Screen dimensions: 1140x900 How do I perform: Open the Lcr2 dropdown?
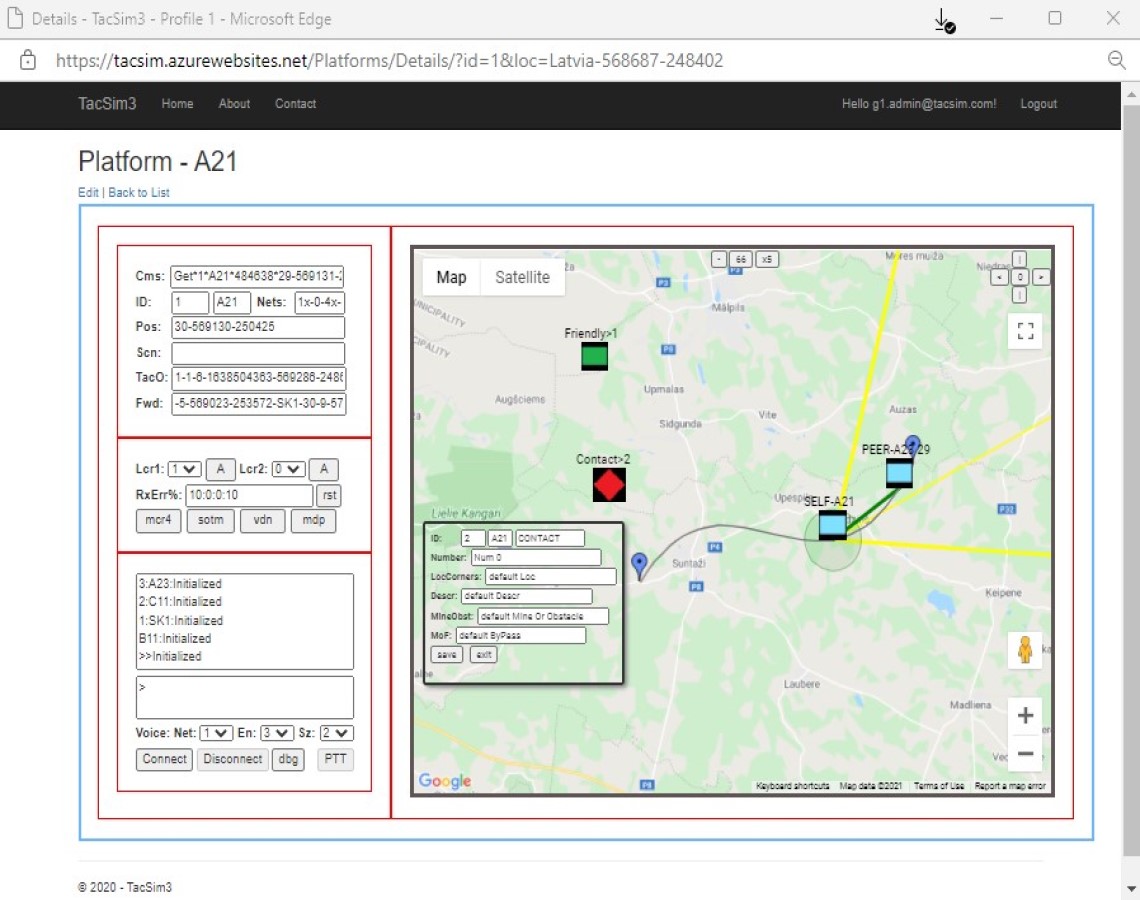tap(286, 468)
